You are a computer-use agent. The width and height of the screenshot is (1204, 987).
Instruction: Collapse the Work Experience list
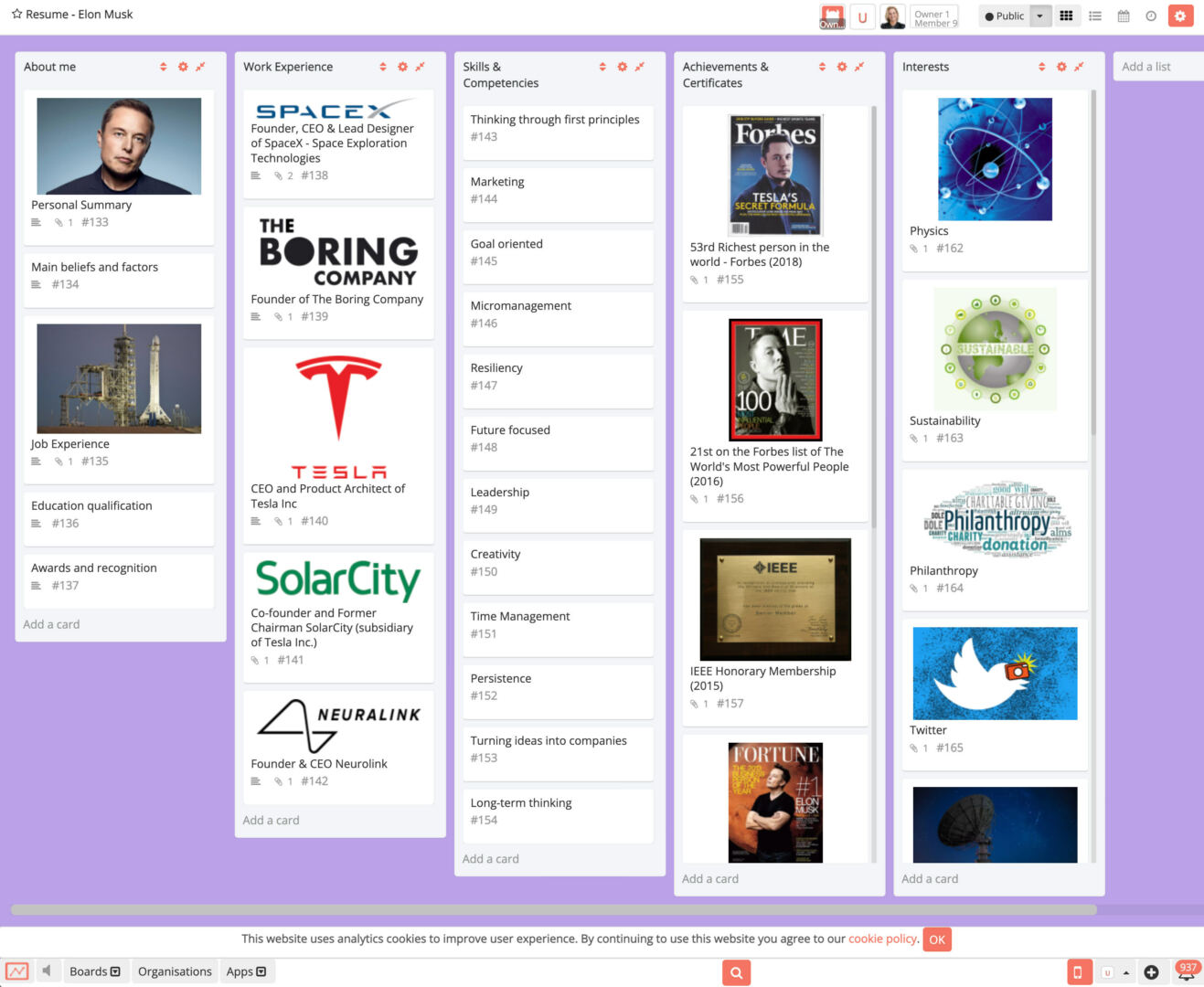(420, 67)
